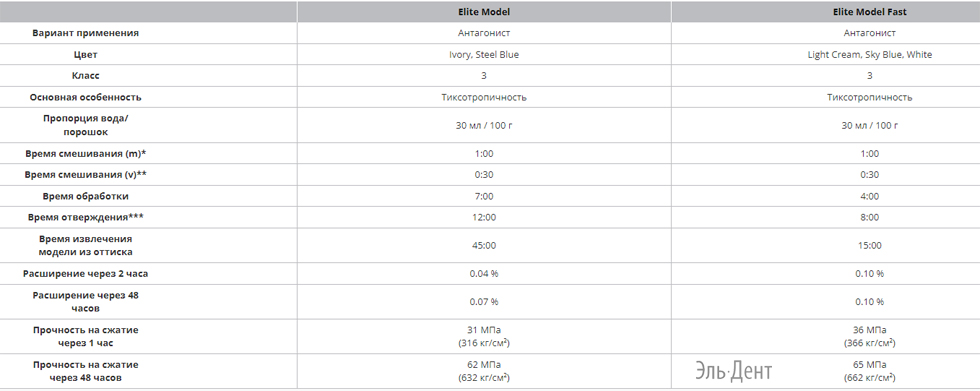Select the 36 МПа compression strength cell
Viewport: 980px width, 391px height.
pyautogui.click(x=869, y=336)
